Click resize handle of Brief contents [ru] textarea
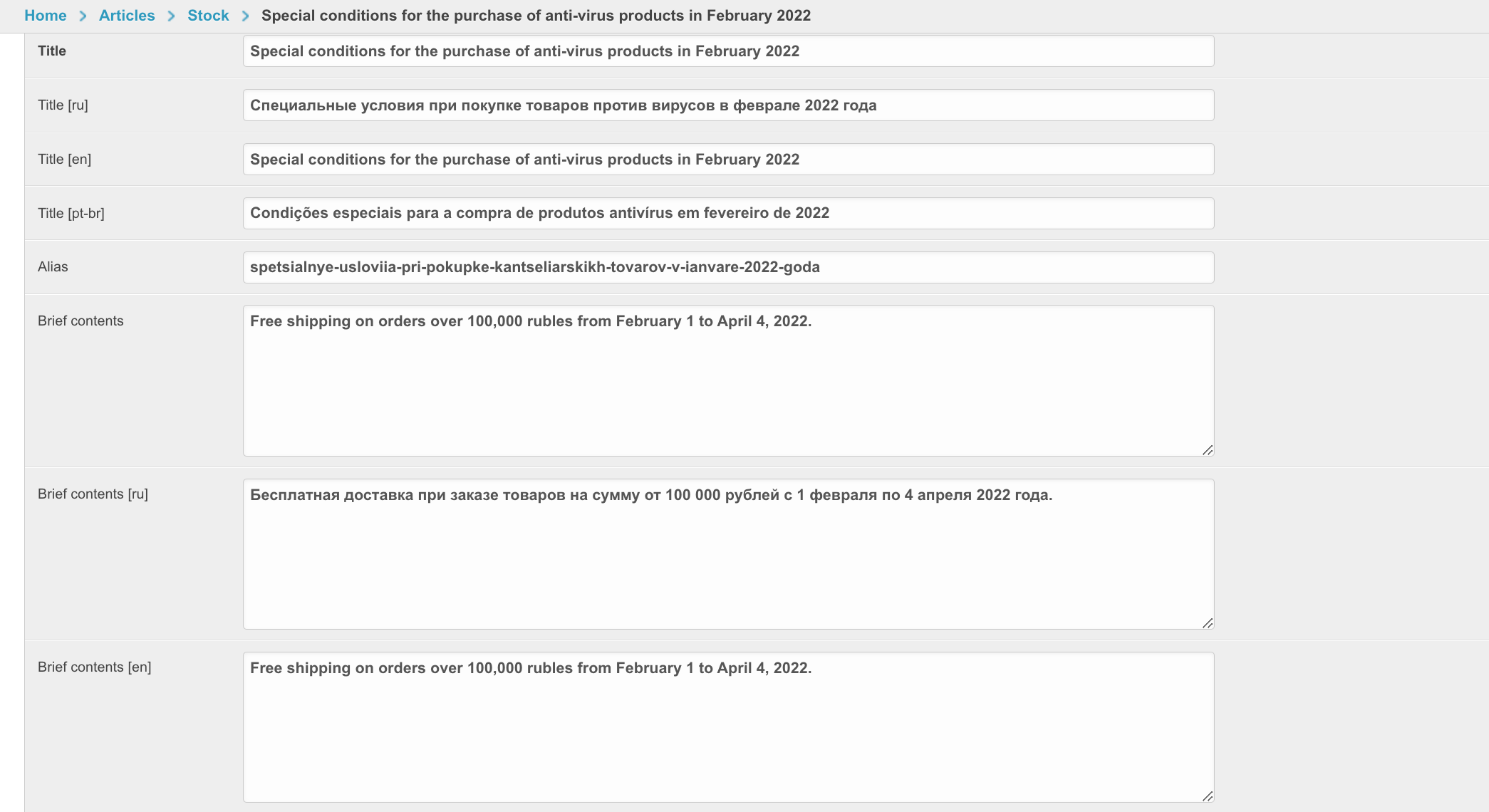The height and width of the screenshot is (812, 1489). 1208,623
